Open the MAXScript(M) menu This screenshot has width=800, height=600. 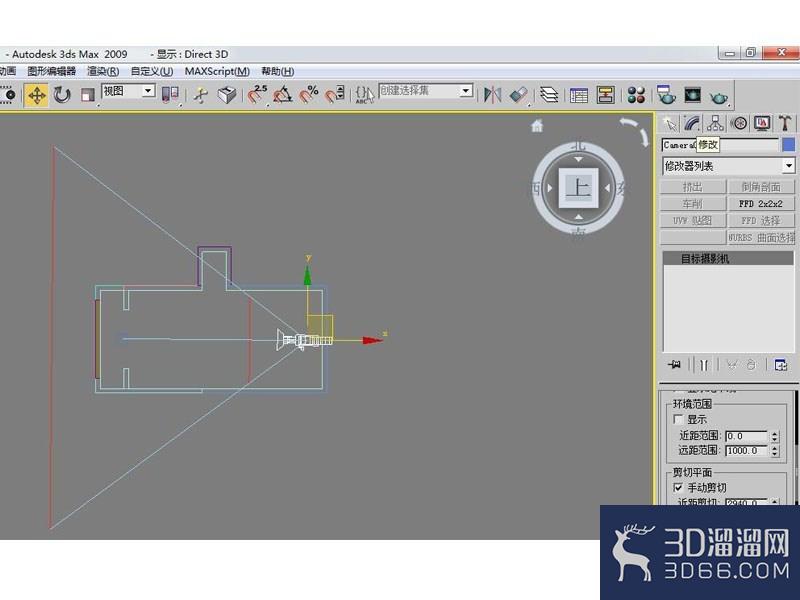click(217, 71)
